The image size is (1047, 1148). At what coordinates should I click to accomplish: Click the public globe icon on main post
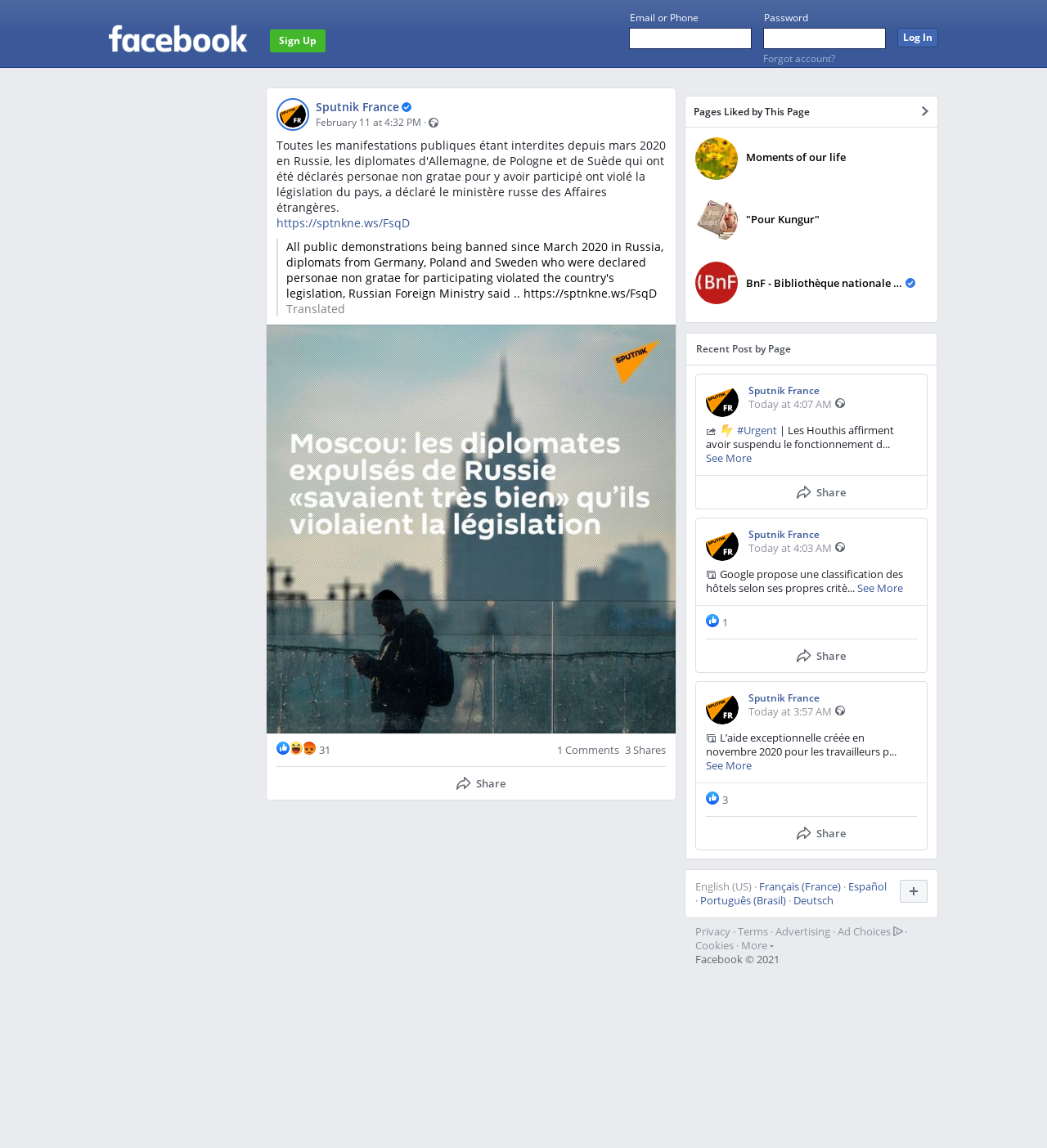point(434,123)
